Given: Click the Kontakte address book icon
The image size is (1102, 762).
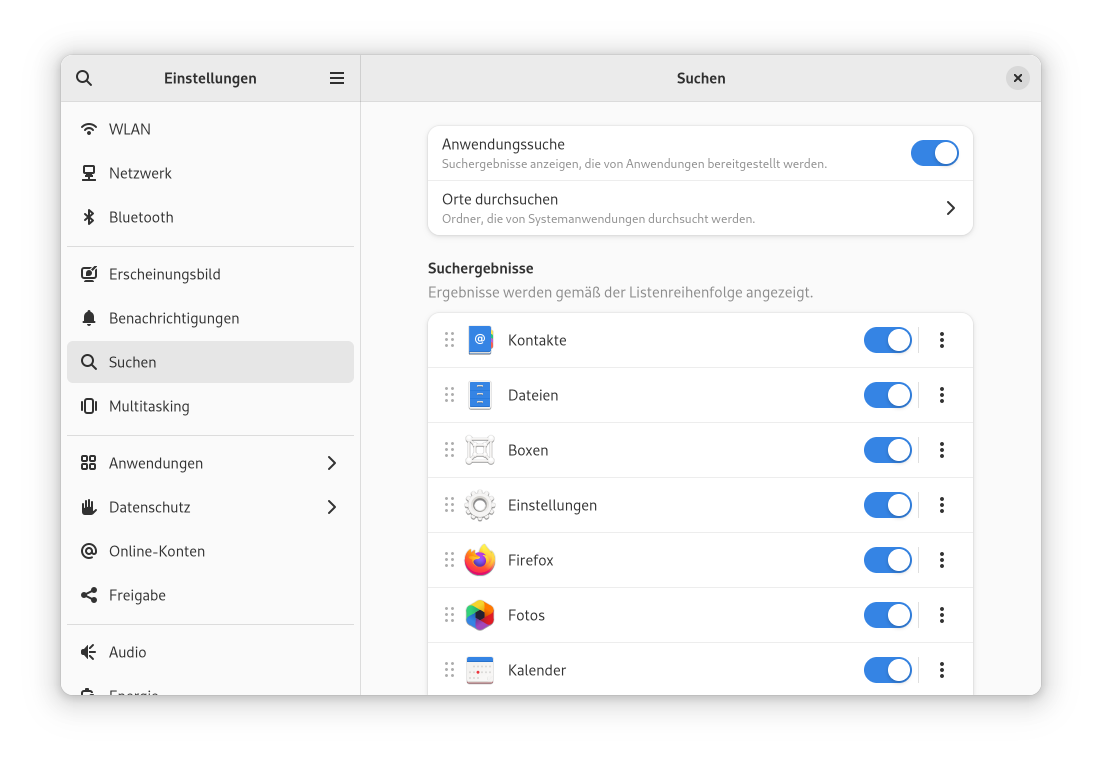Looking at the screenshot, I should [x=480, y=340].
